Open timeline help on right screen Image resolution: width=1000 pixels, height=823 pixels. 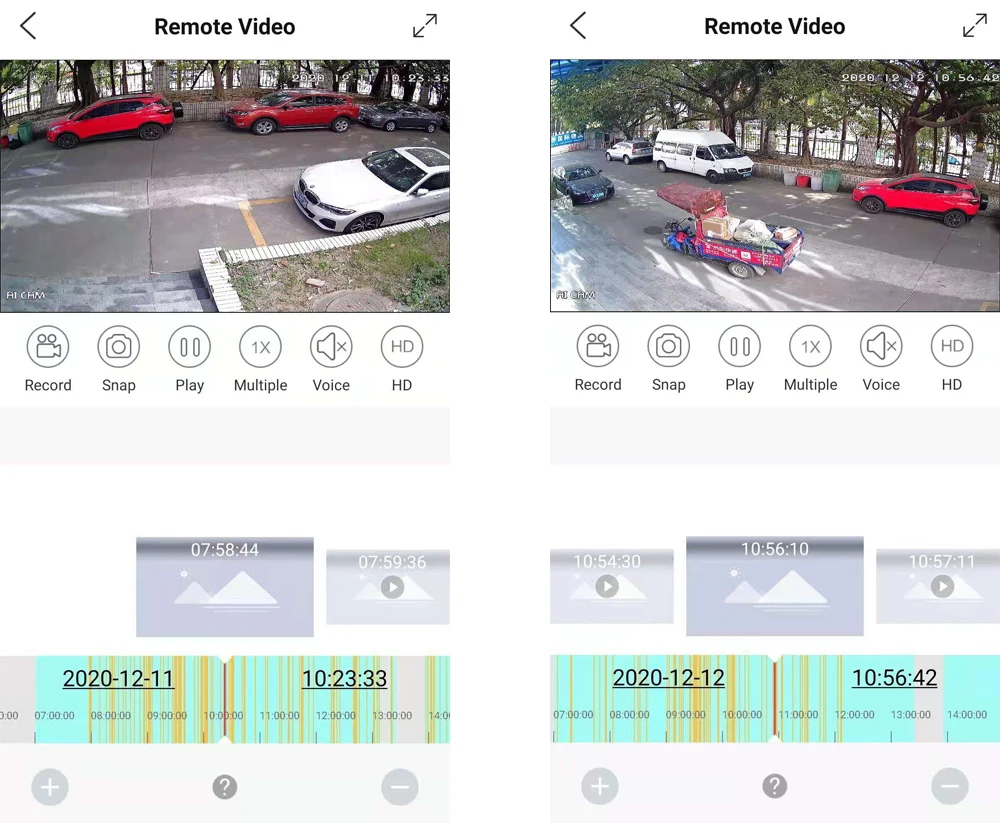point(775,787)
